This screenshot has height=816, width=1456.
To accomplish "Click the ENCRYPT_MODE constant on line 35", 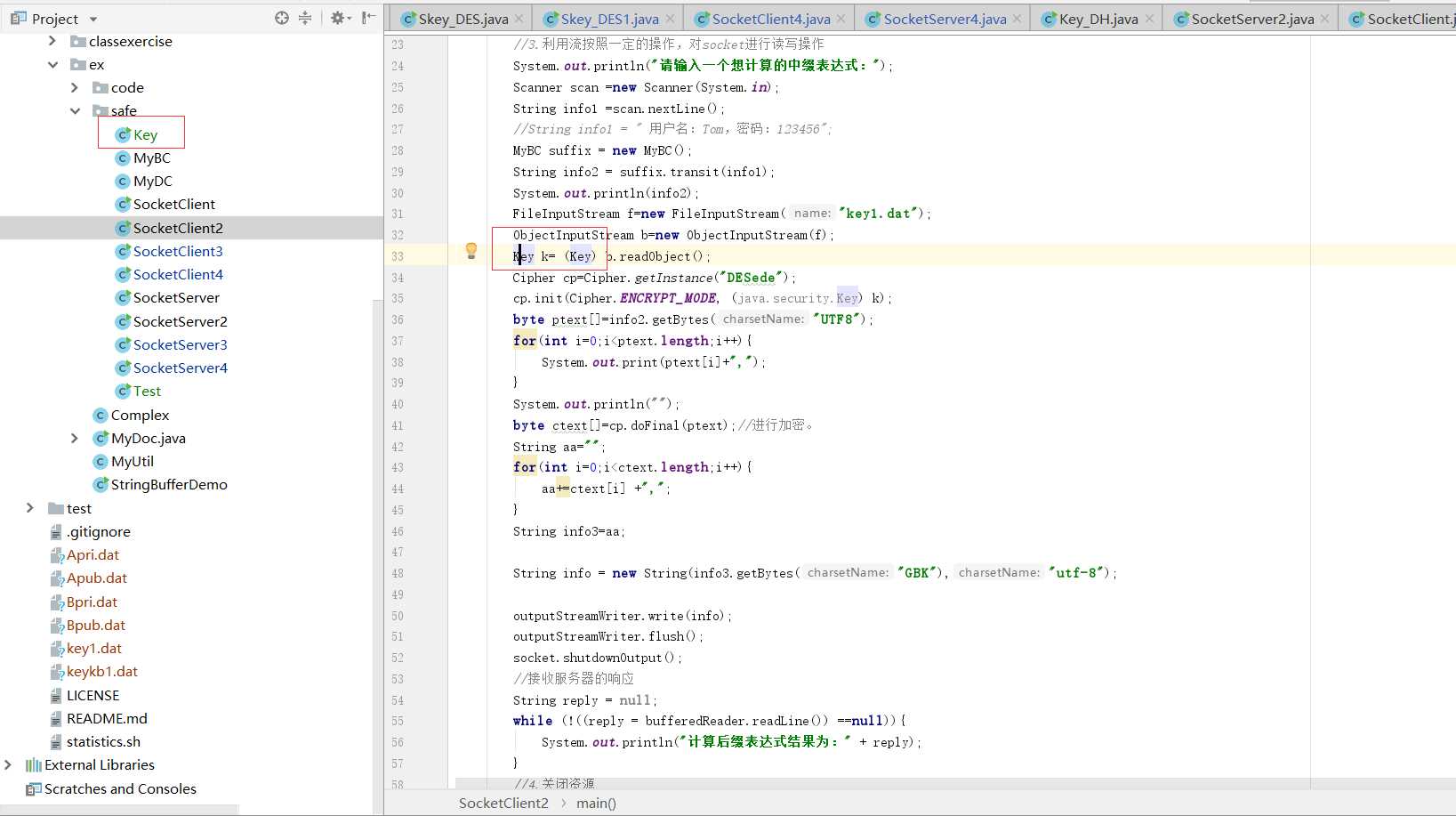I will click(x=668, y=298).
